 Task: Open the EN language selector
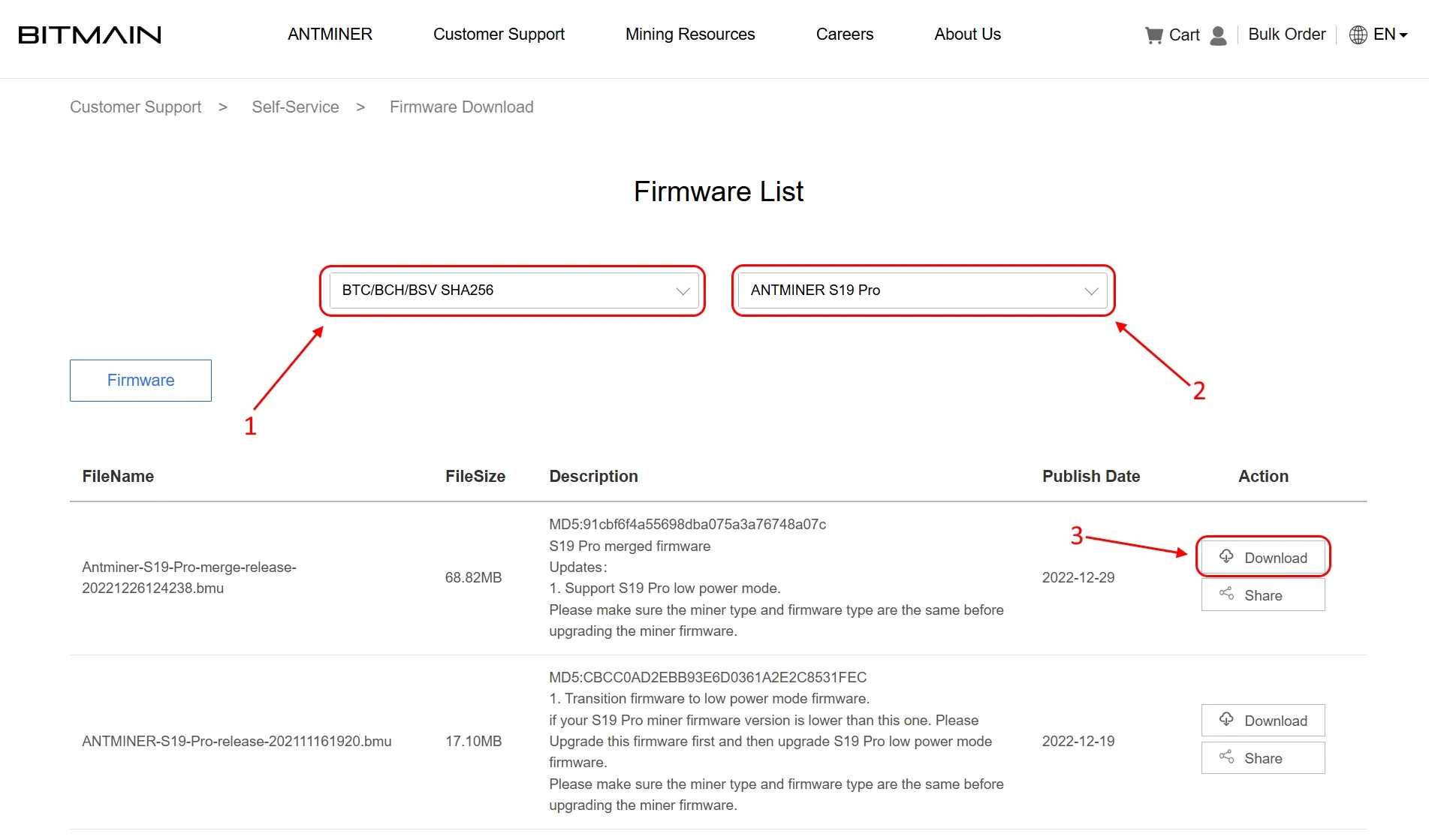[x=1389, y=35]
